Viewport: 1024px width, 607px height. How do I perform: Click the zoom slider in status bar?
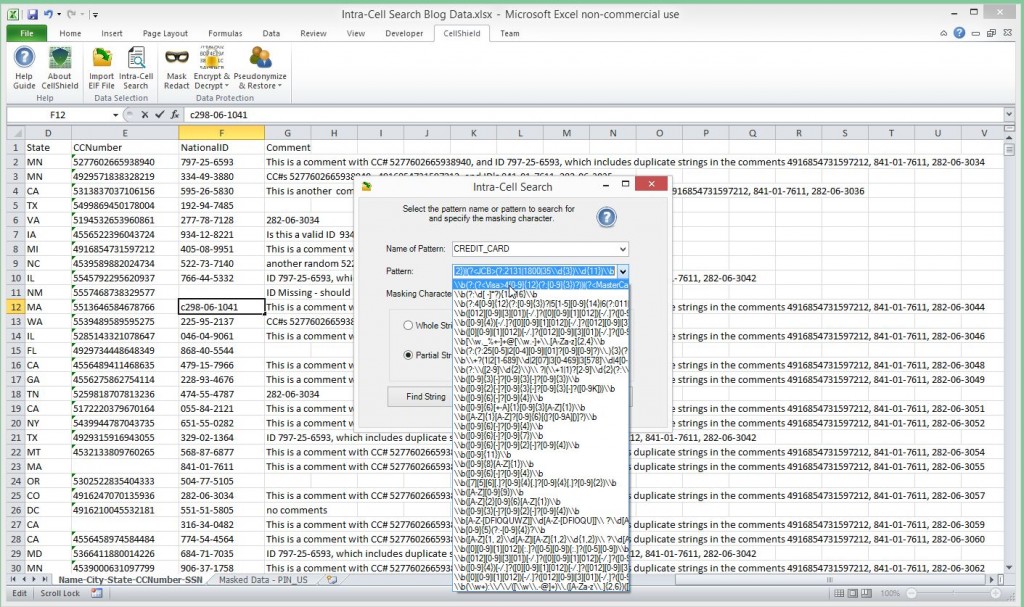953,593
